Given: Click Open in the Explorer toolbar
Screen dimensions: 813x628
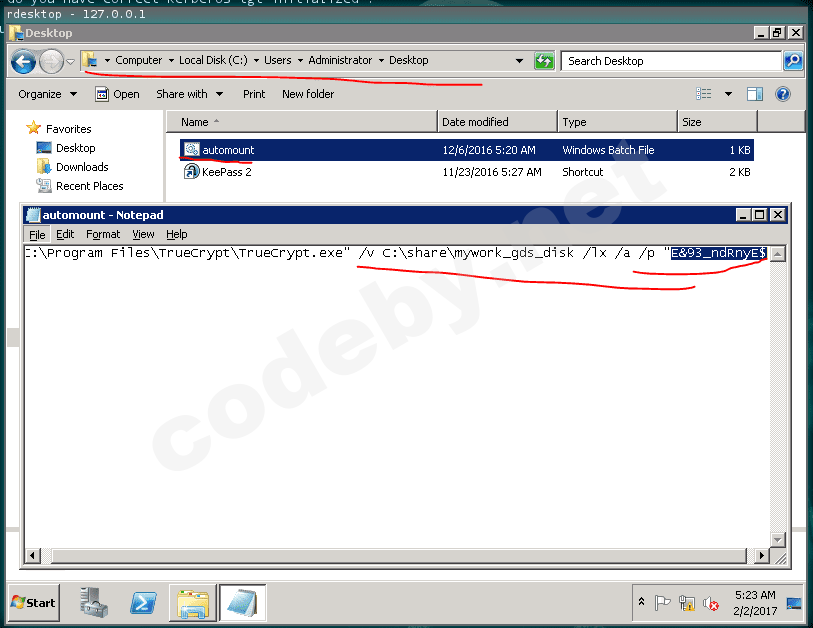Looking at the screenshot, I should [117, 94].
